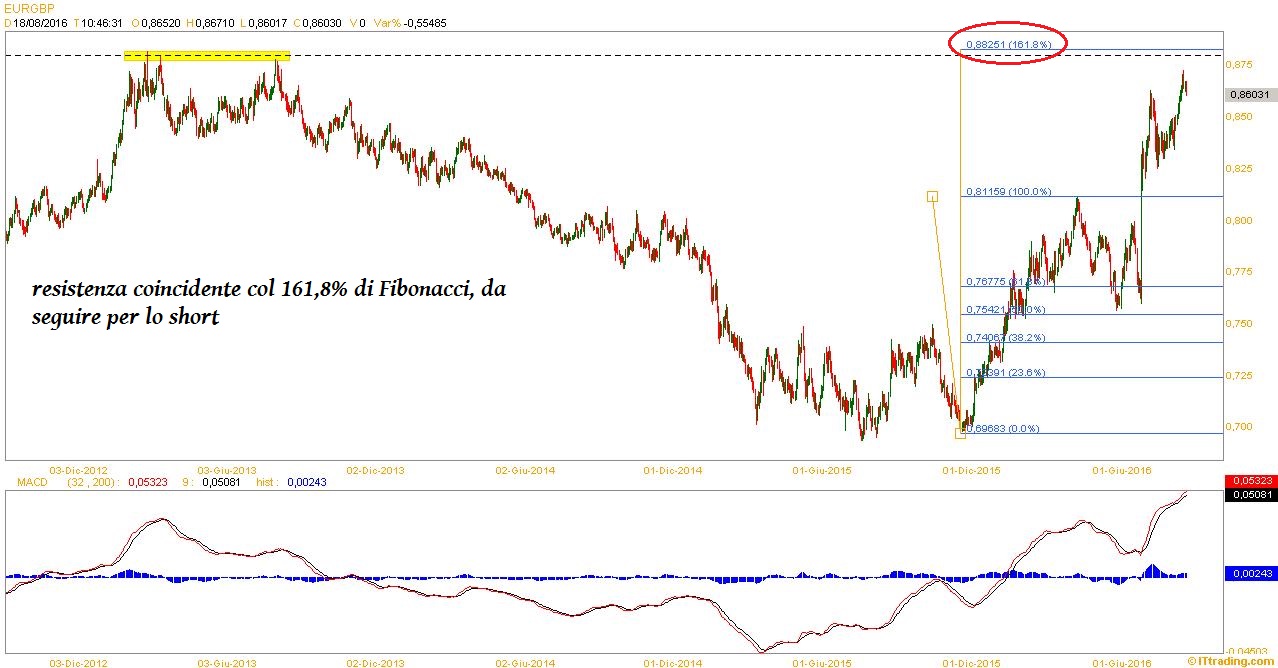
Task: Click the yellow highlighted resistance band
Action: click(x=206, y=56)
